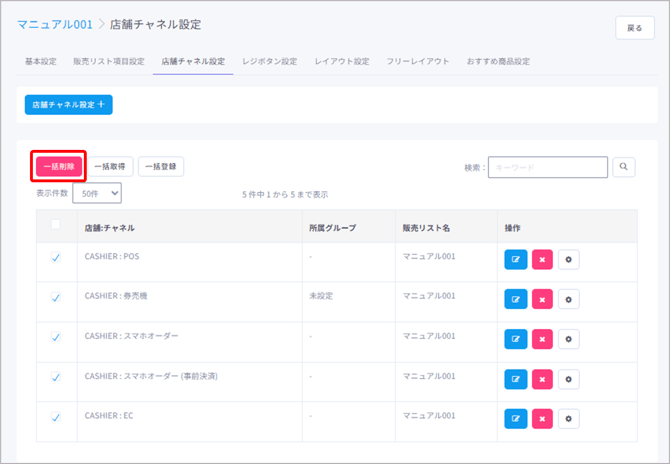Select the おすすめ商品設定 tab

(497, 62)
